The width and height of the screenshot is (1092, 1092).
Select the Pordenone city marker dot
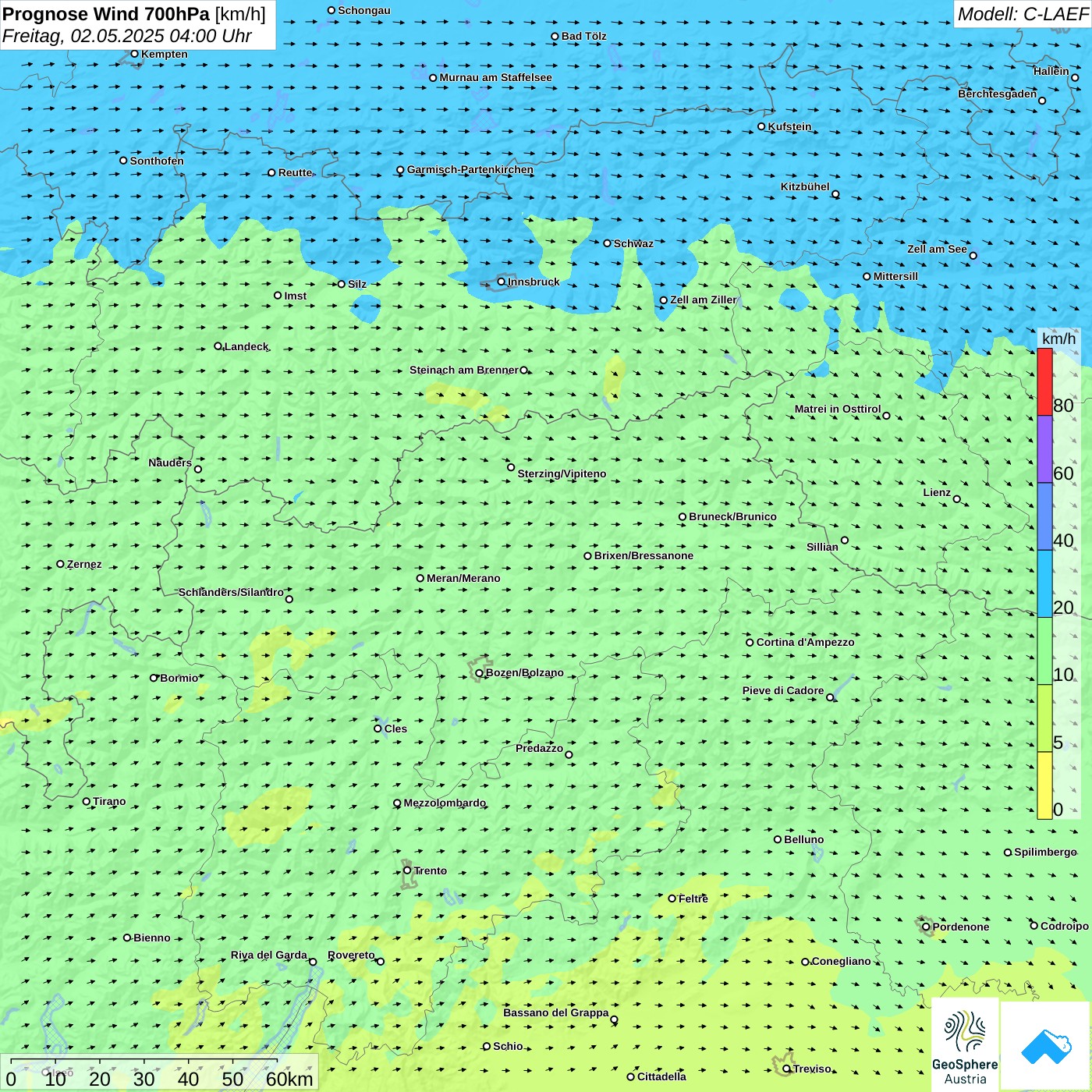pos(927,927)
